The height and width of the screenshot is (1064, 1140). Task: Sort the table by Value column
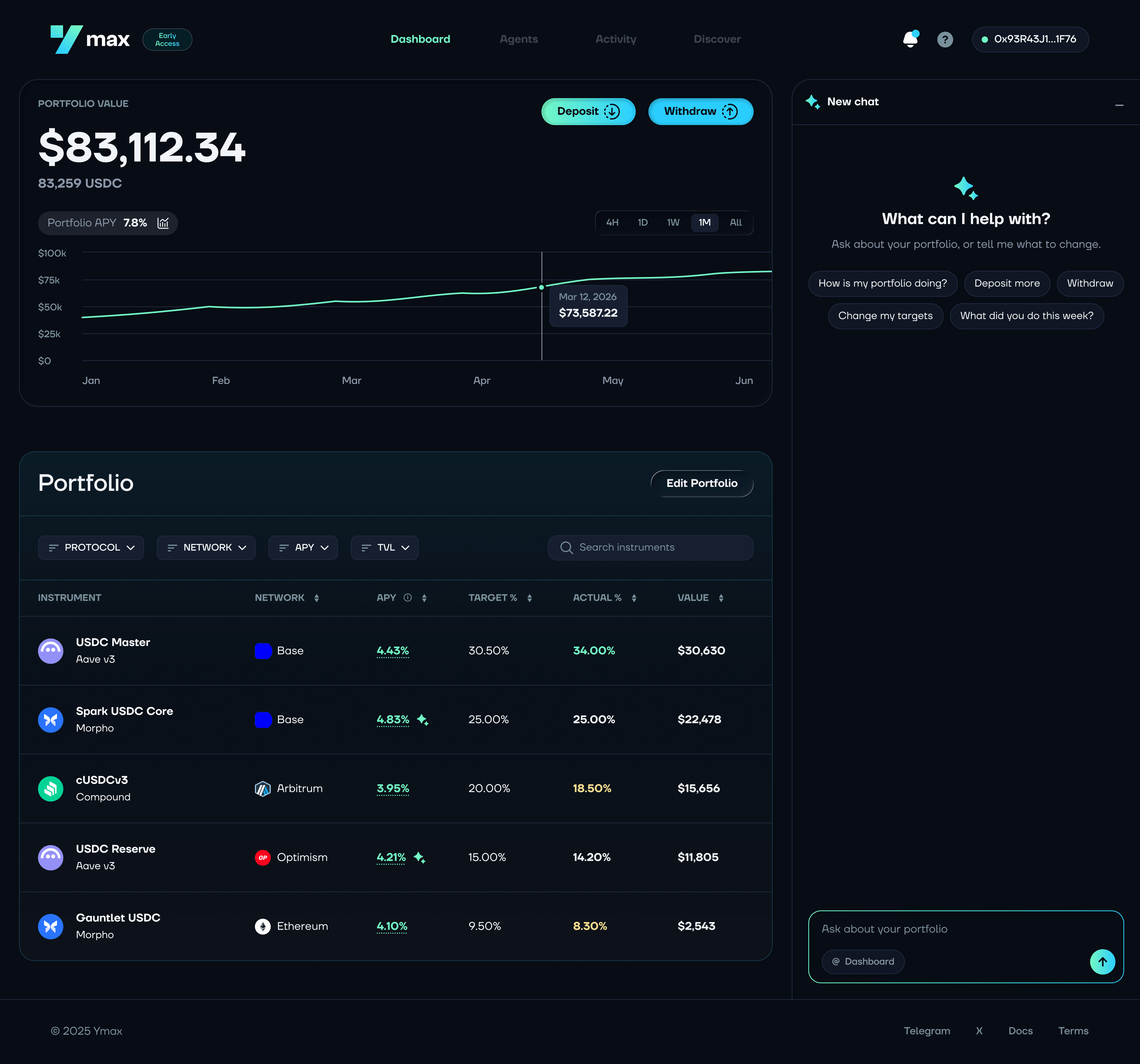click(721, 598)
